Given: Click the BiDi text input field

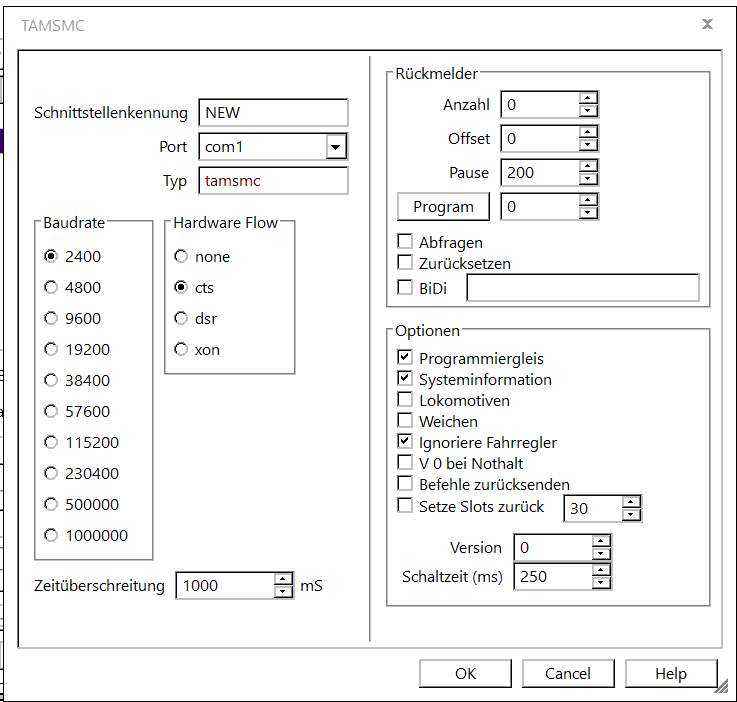Looking at the screenshot, I should click(x=582, y=289).
